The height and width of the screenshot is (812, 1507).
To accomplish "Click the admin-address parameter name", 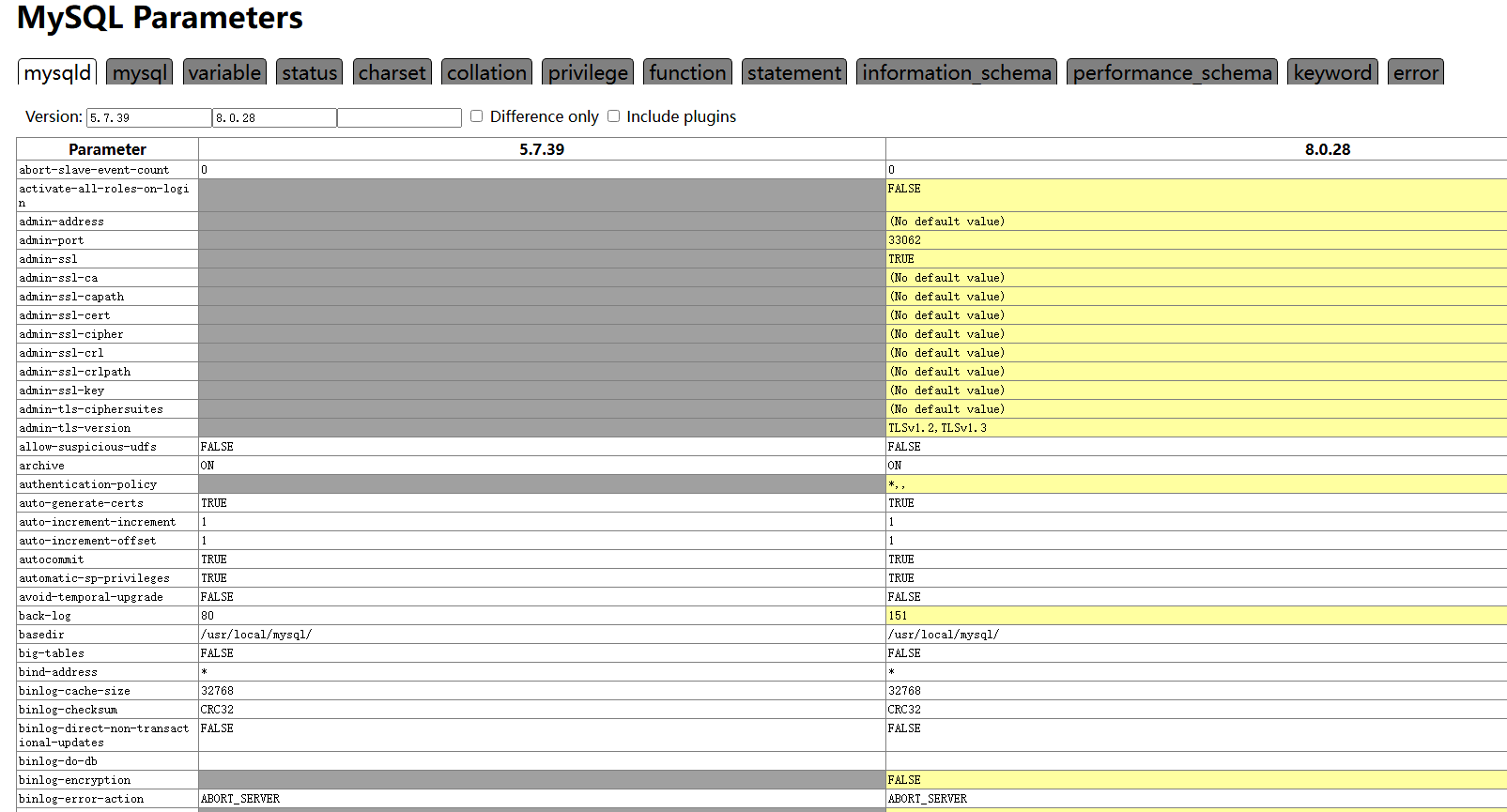I will click(61, 222).
